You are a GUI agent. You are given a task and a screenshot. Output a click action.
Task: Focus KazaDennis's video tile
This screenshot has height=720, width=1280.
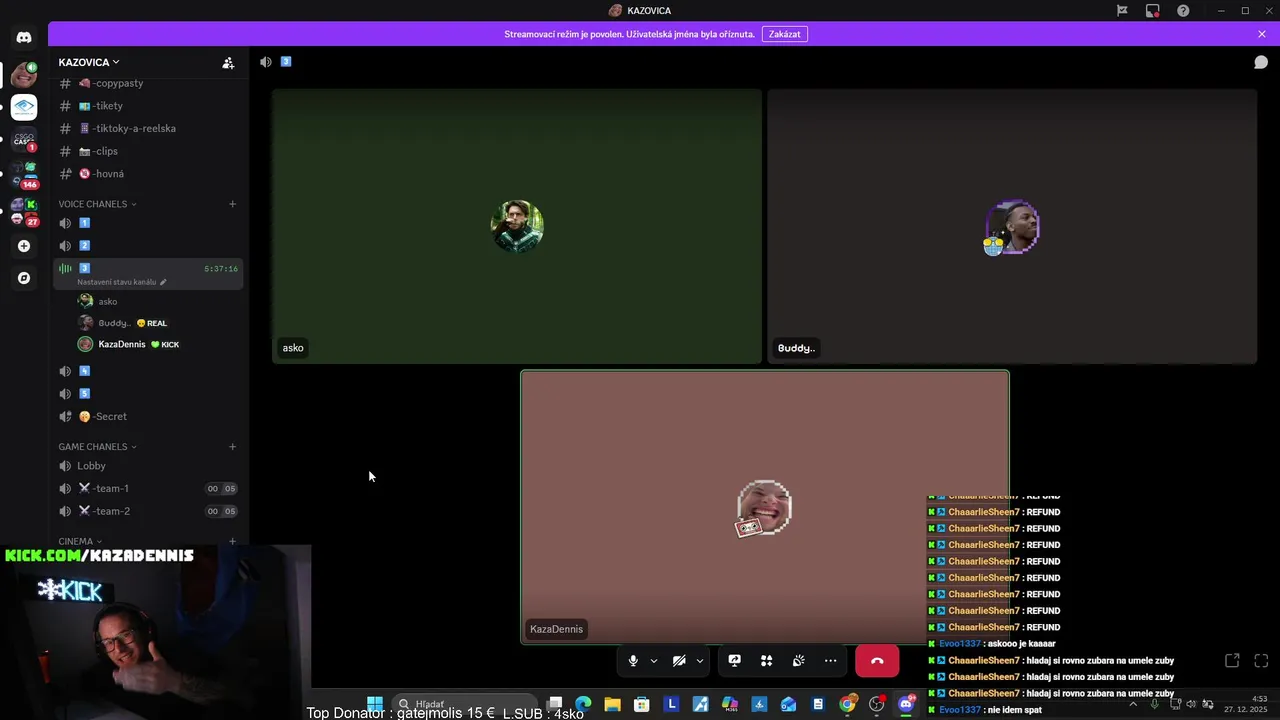(765, 507)
